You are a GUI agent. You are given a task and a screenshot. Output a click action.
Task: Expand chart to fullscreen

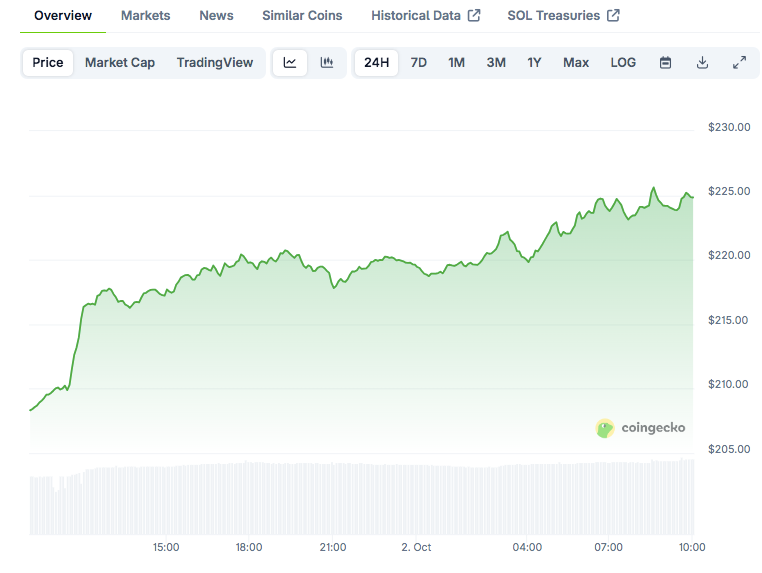(x=739, y=62)
